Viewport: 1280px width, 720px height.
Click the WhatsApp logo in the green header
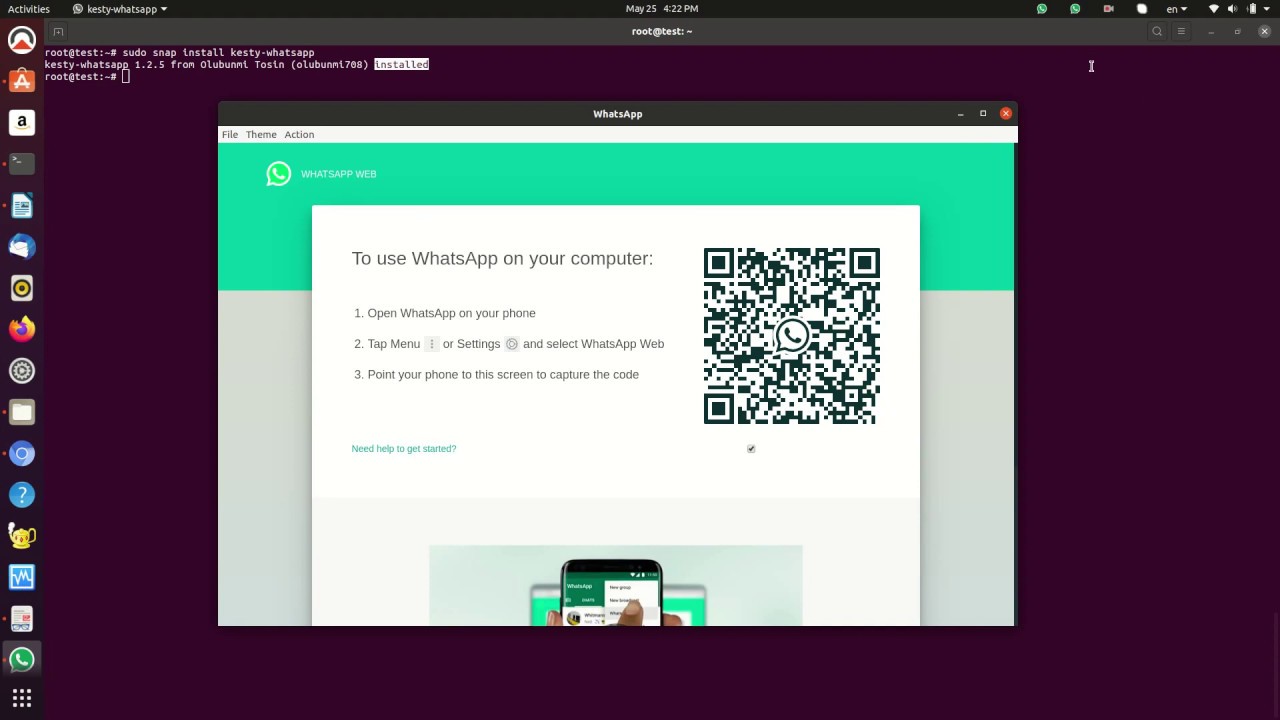[279, 174]
